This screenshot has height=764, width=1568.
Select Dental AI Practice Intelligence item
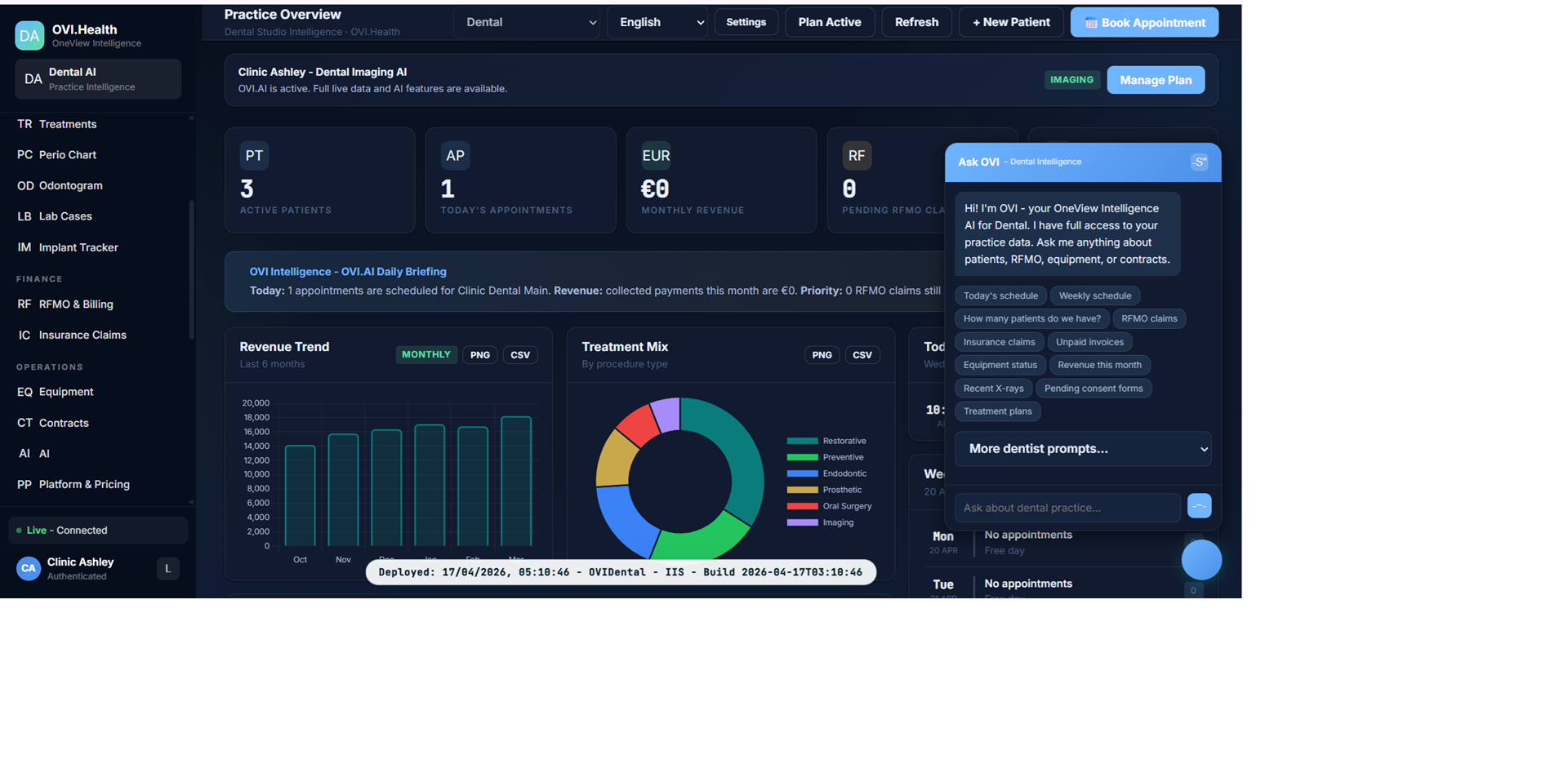coord(98,79)
